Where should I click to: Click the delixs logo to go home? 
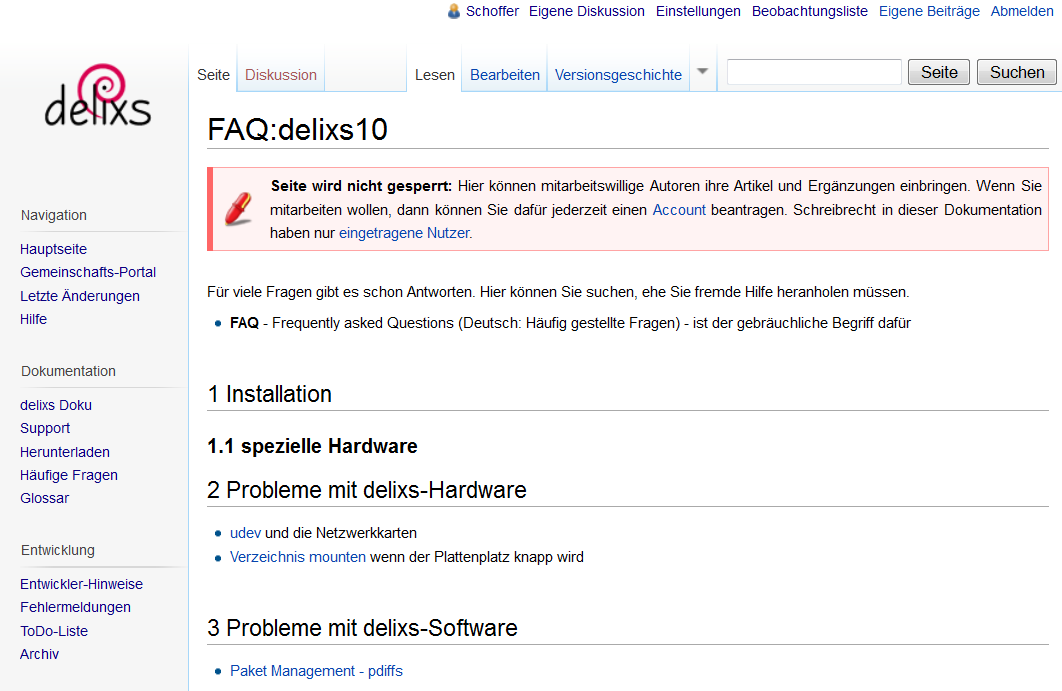[97, 100]
